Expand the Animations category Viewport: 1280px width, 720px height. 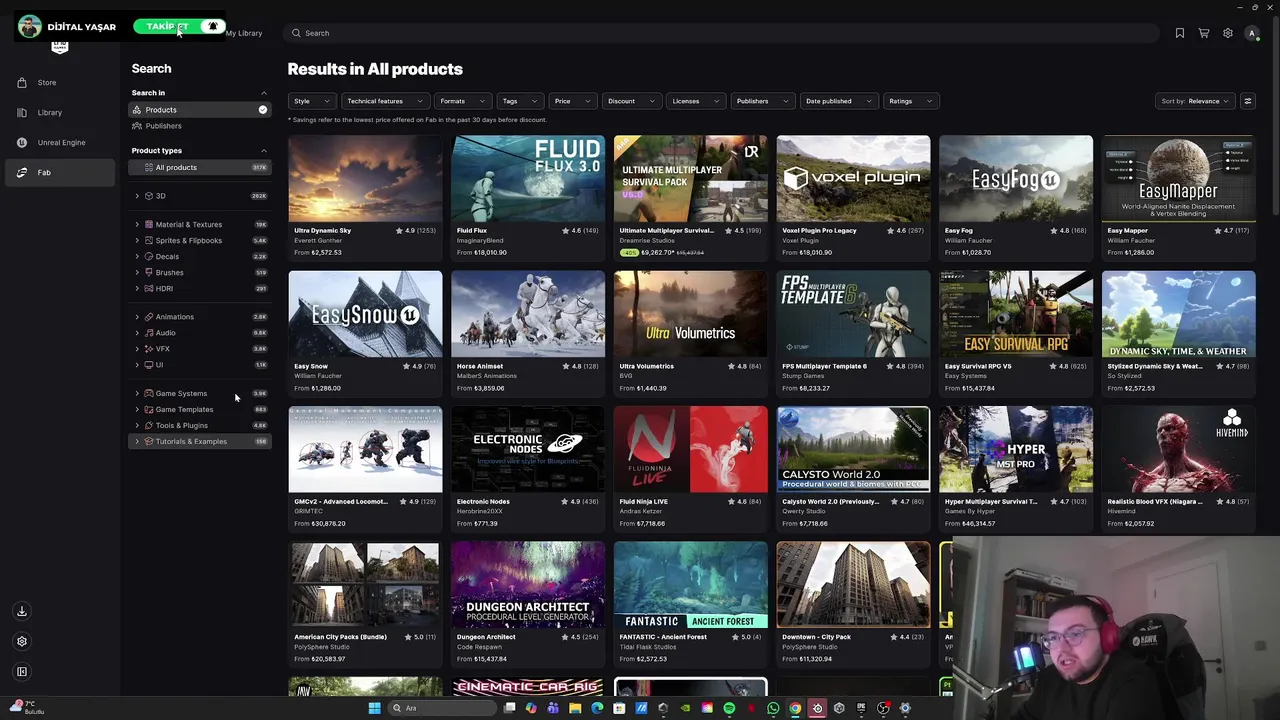137,317
